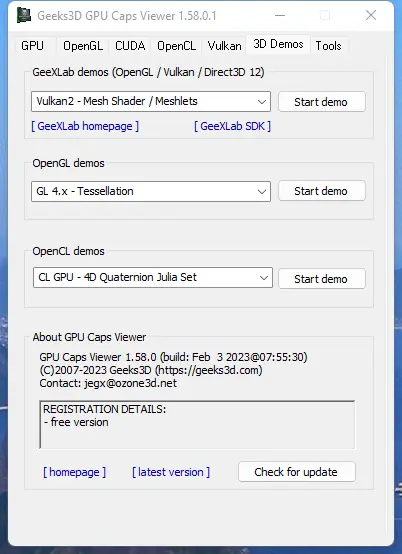The width and height of the screenshot is (402, 554).
Task: Click the copyright Geeks3D text line
Action: pos(151,370)
